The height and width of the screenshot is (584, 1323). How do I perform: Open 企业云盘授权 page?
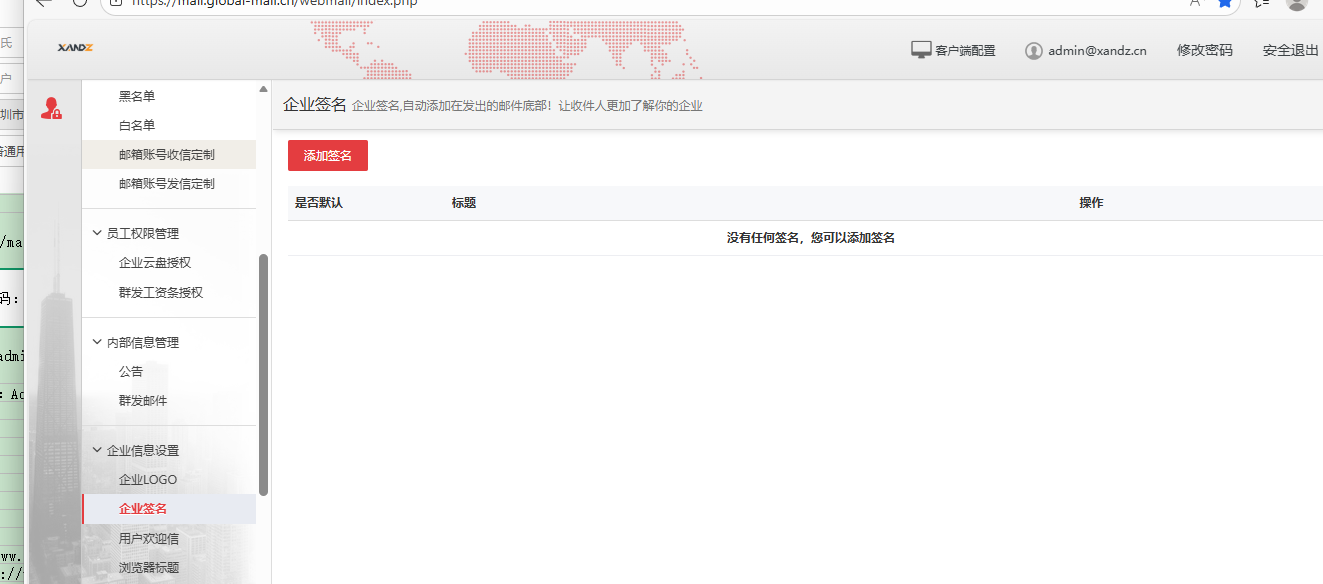point(155,263)
